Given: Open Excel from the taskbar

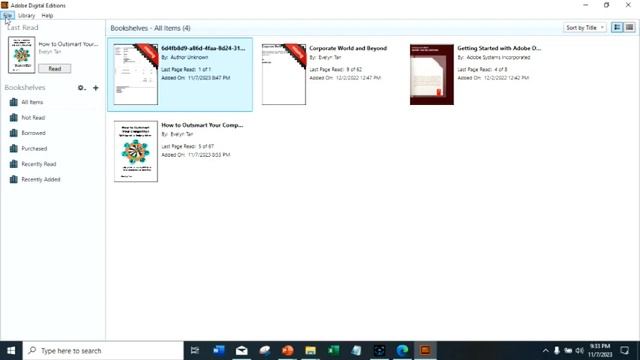Looking at the screenshot, I should coord(333,351).
